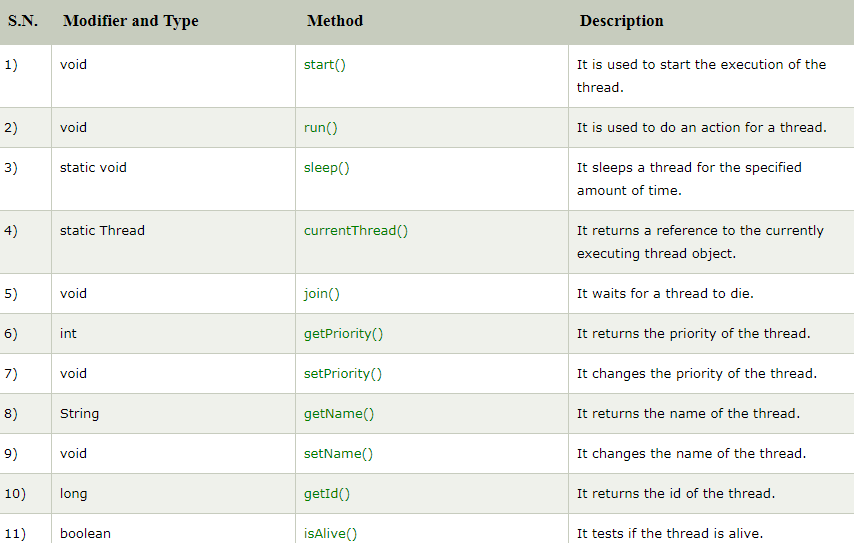Click serial number '11)'

click(x=15, y=534)
